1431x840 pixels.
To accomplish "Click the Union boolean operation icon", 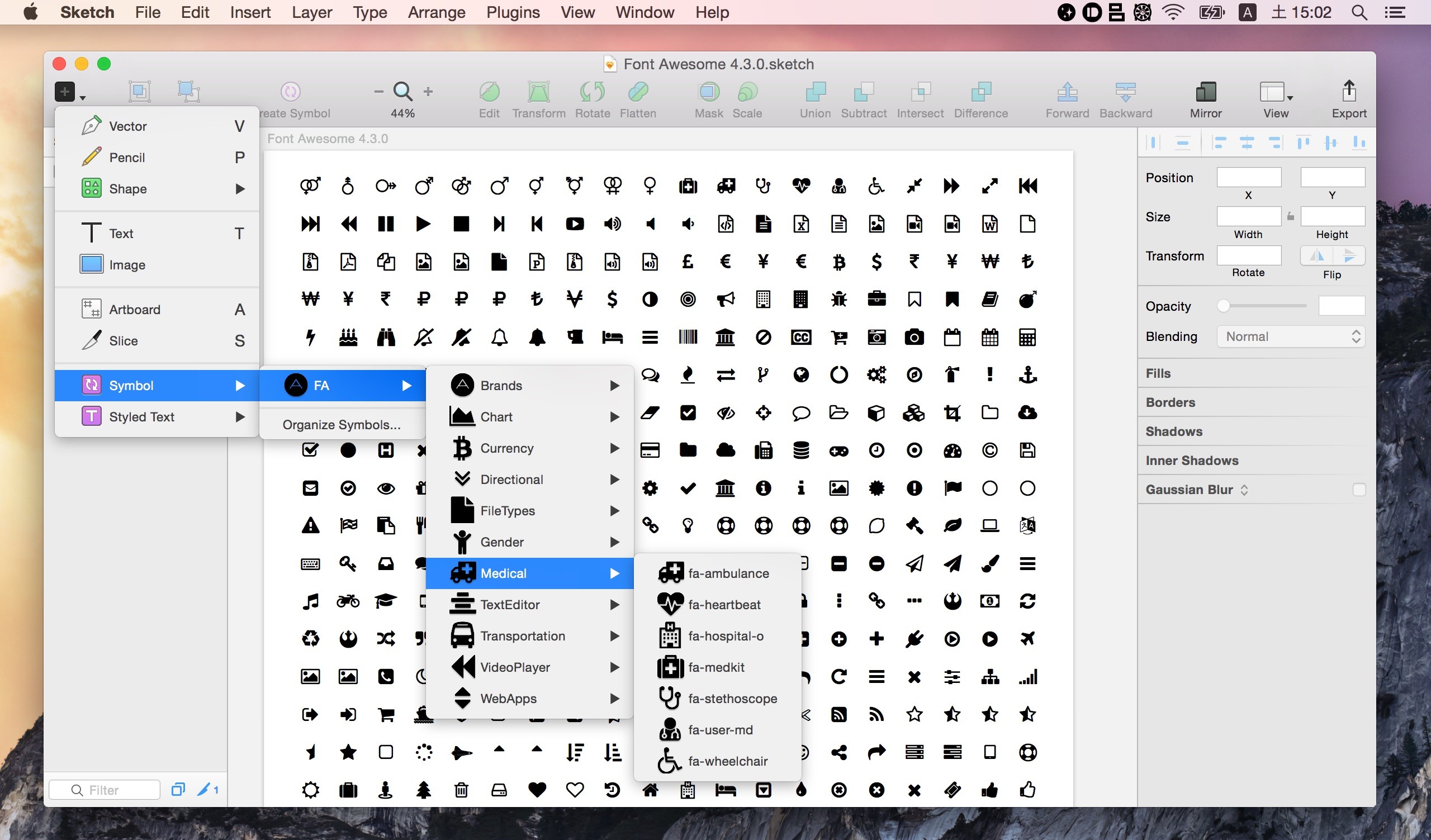I will click(816, 92).
